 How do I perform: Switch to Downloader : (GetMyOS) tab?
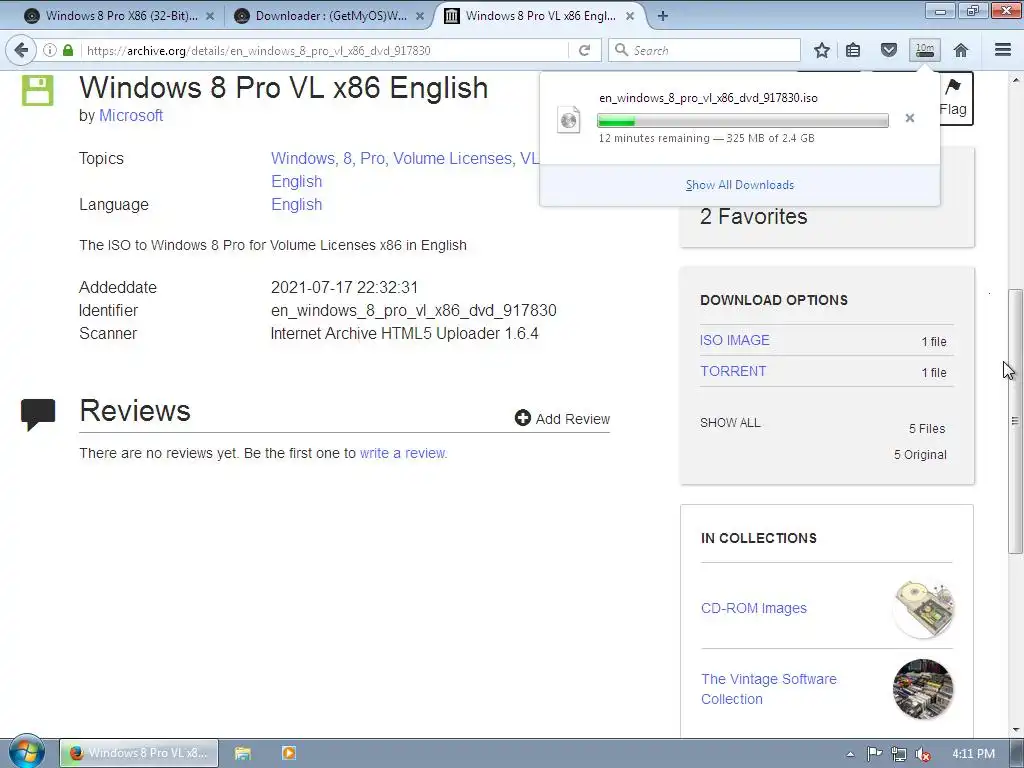point(330,16)
